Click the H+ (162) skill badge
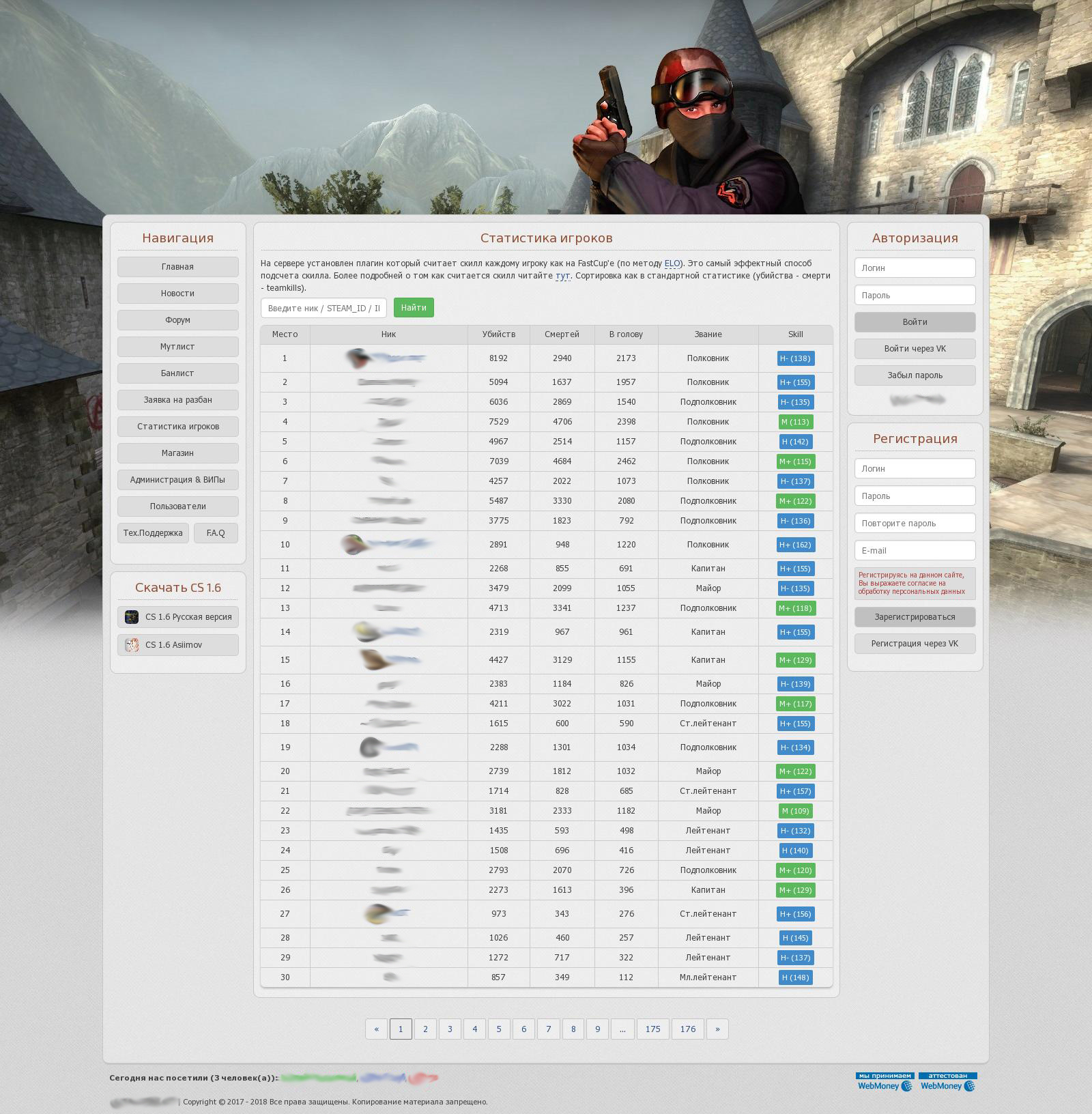Viewport: 1092px width, 1114px height. coord(795,545)
